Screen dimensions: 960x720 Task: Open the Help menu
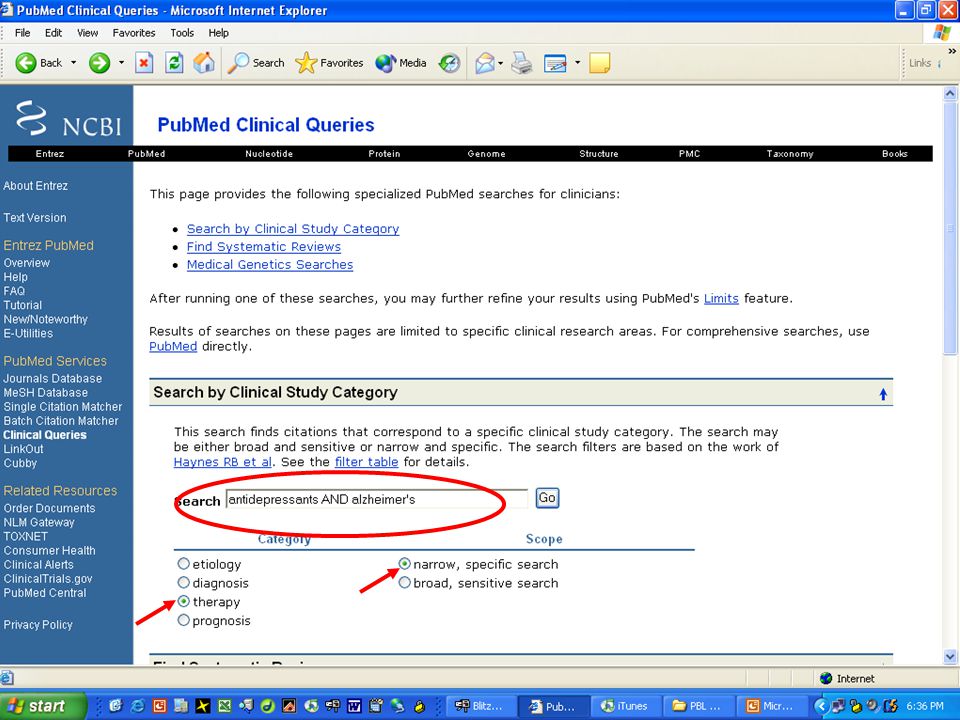point(219,32)
